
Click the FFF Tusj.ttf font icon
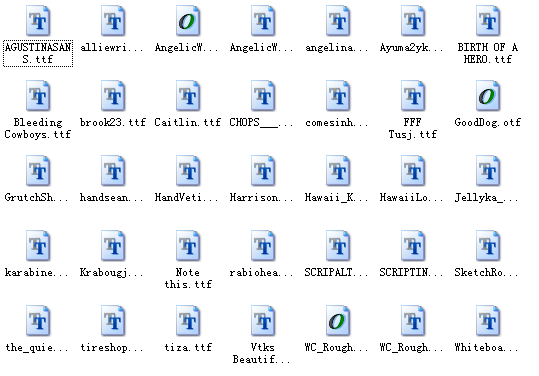click(413, 96)
